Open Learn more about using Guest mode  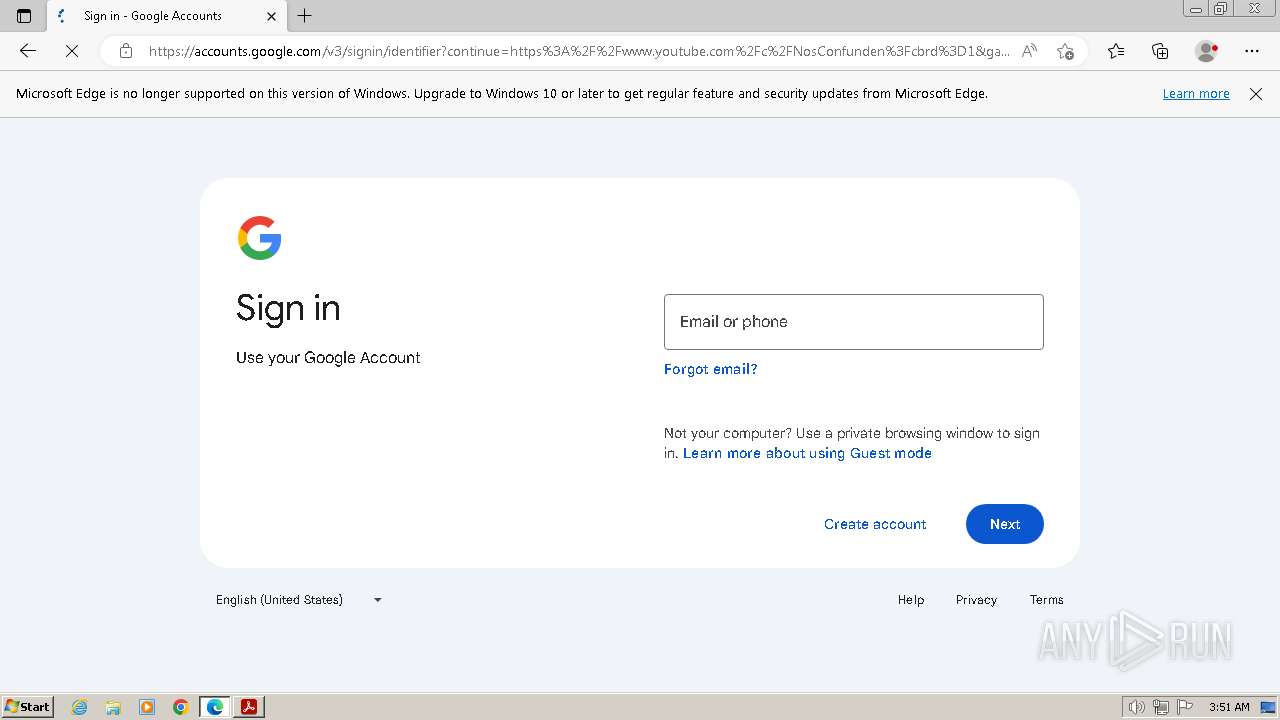click(x=807, y=453)
